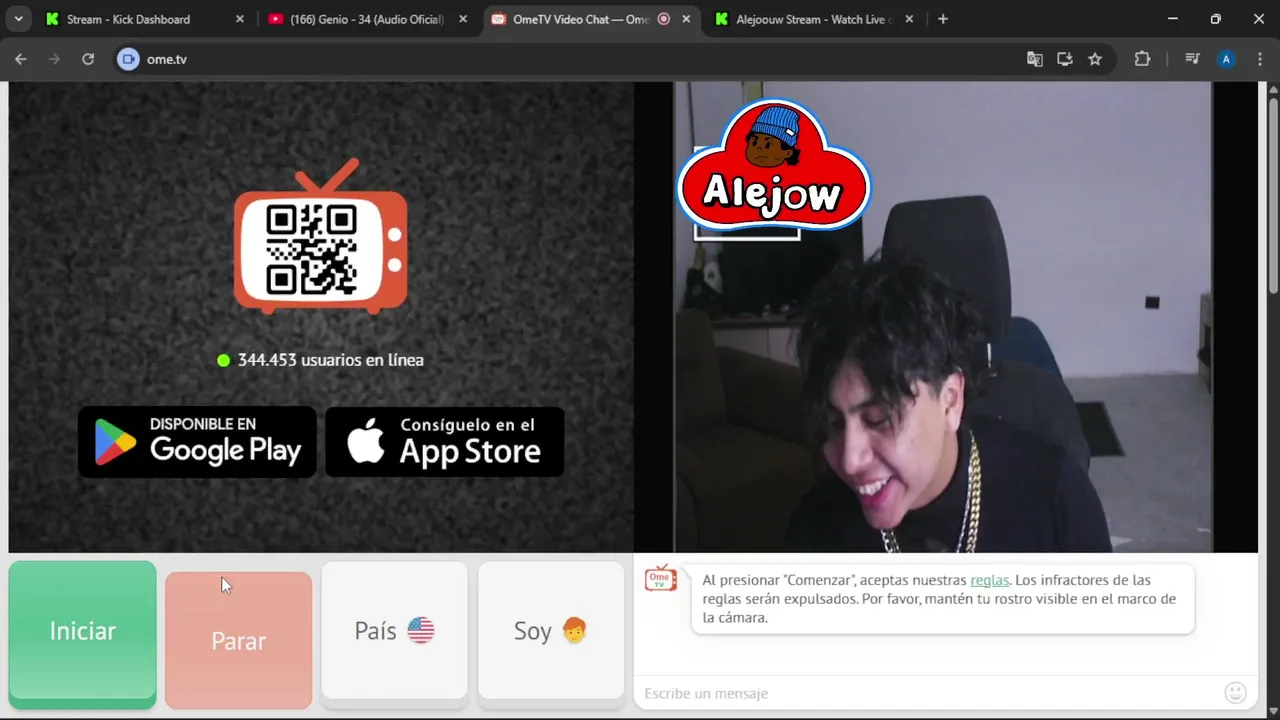Open the browser three-dot menu
1280x720 pixels.
[1259, 59]
